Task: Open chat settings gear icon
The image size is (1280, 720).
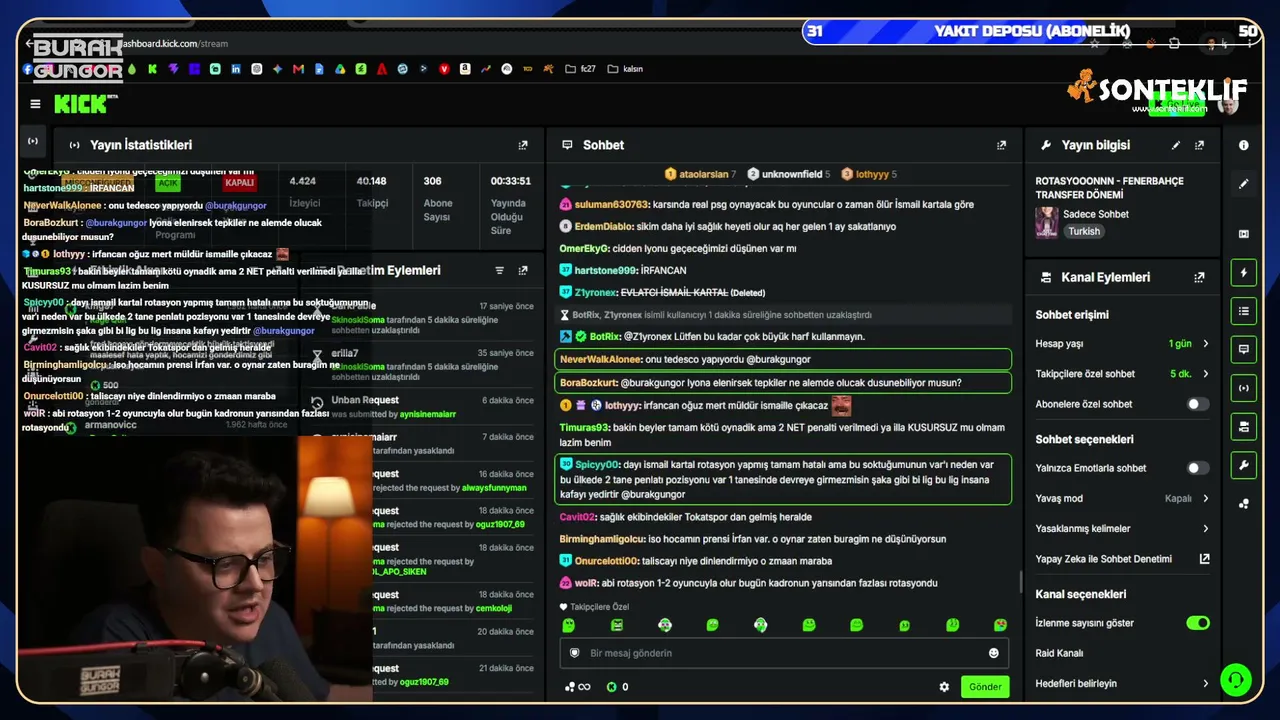Action: click(x=944, y=687)
